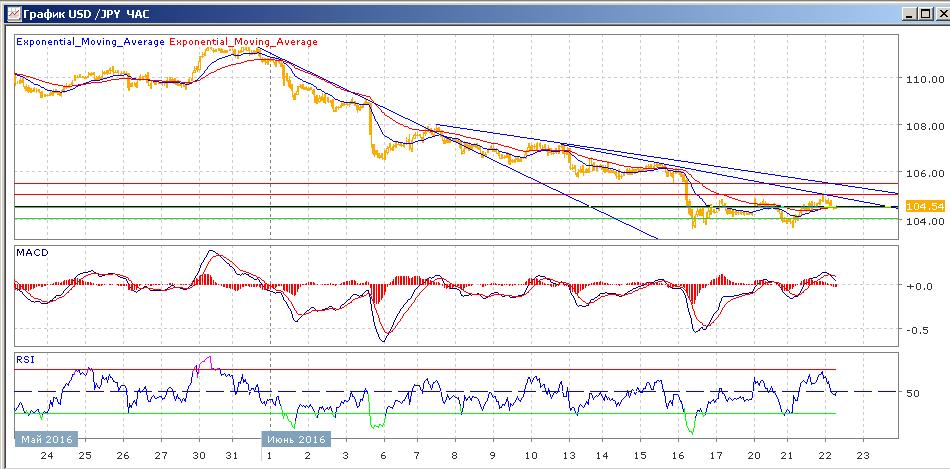
Task: Click the red Exponential_Moving_Average legend label
Action: tap(244, 42)
